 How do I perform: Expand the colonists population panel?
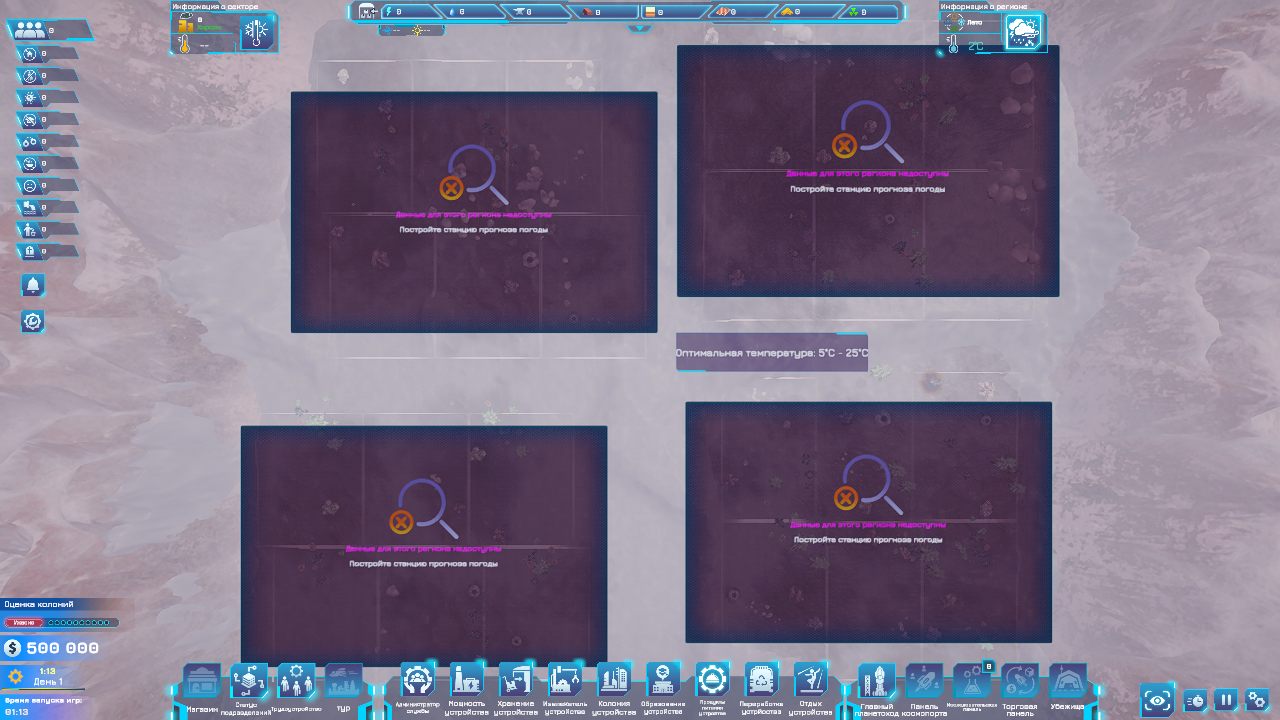click(48, 30)
